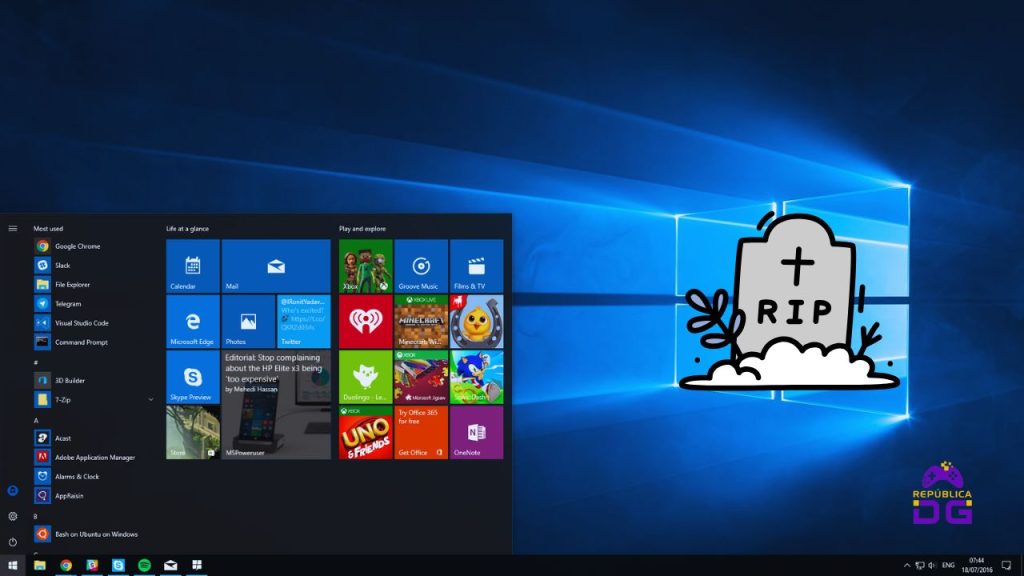
Task: Launch the Groove Music tile
Action: pos(421,266)
